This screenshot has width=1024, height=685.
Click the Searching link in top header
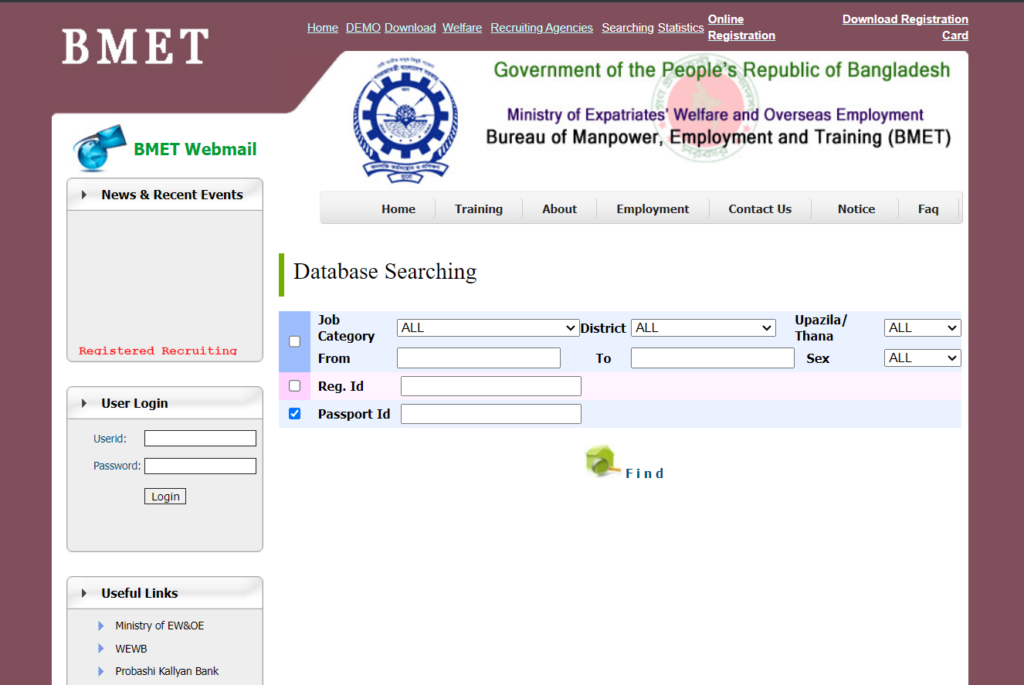(x=628, y=27)
